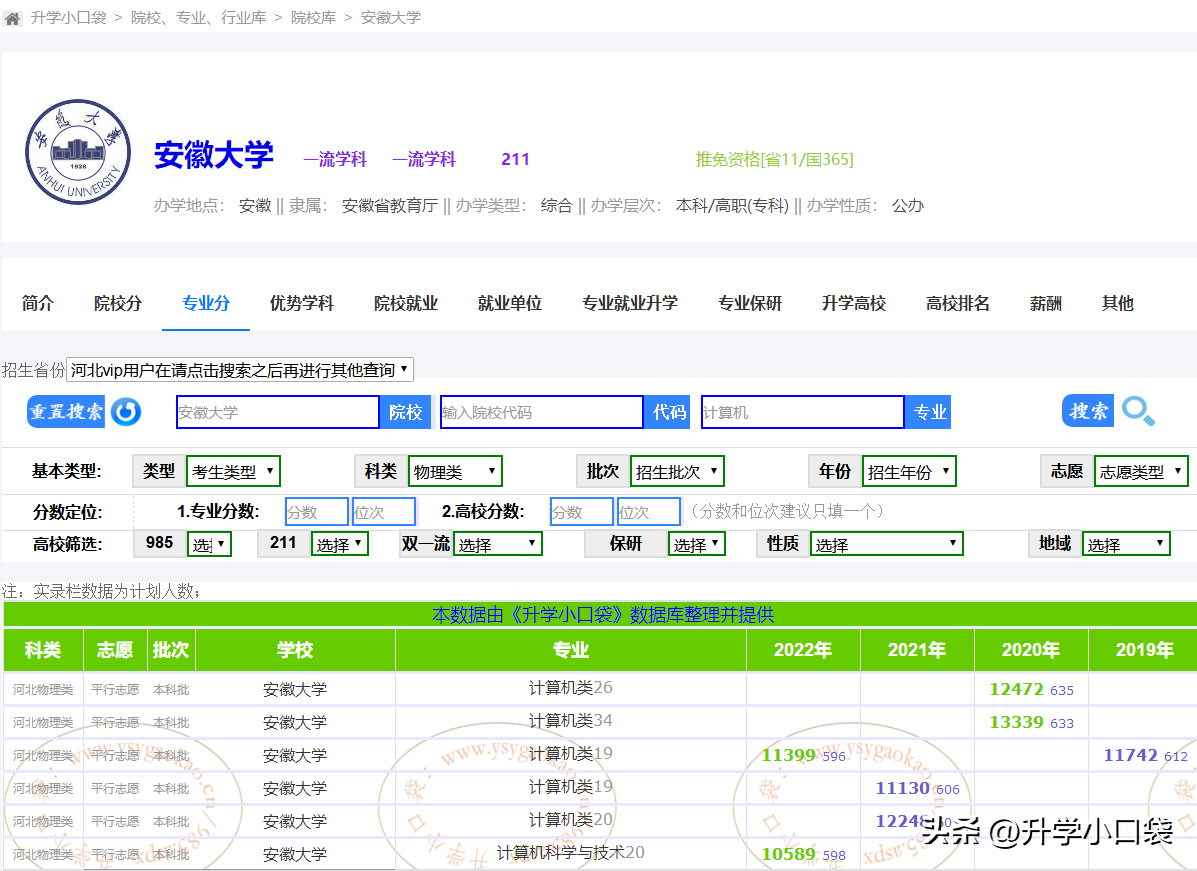Open 专业就业升学 tab

(x=629, y=303)
